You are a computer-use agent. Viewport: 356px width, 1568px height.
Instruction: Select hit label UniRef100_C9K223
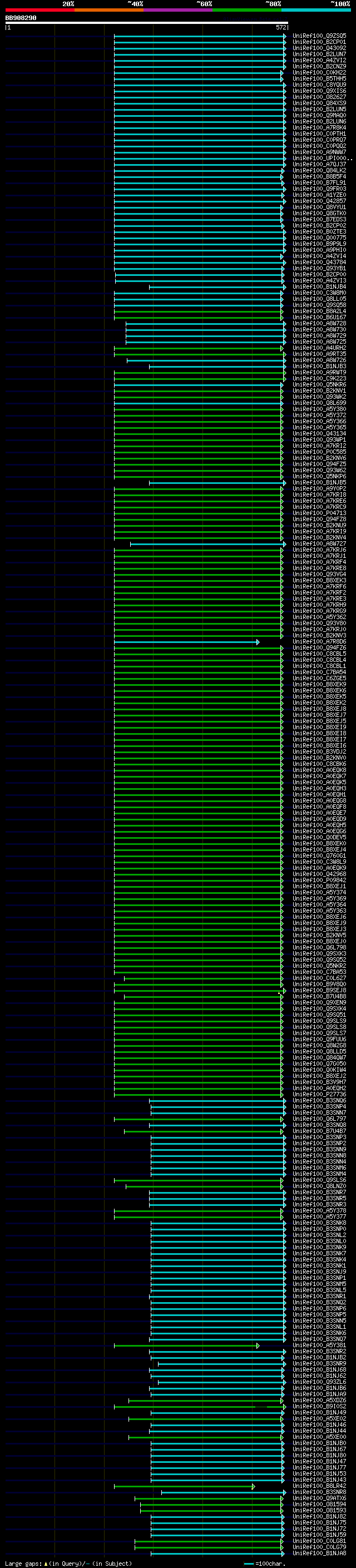(319, 379)
